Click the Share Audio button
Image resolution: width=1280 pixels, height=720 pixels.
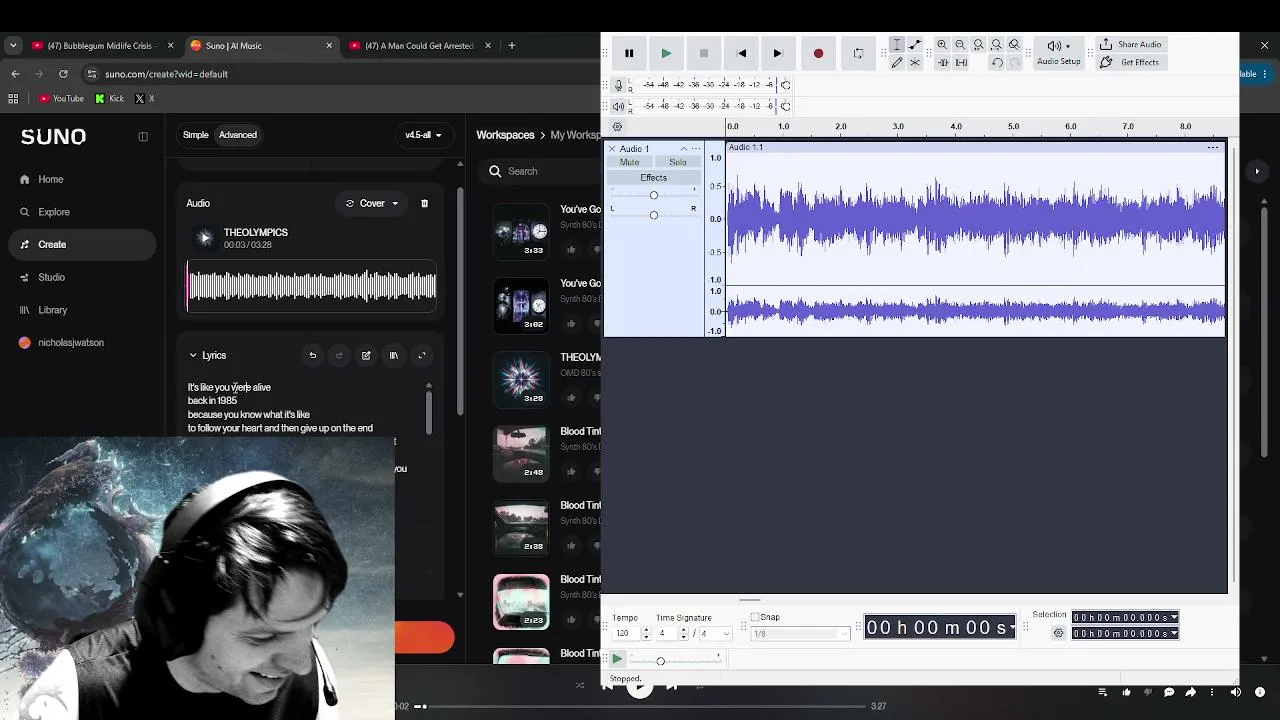click(1130, 45)
